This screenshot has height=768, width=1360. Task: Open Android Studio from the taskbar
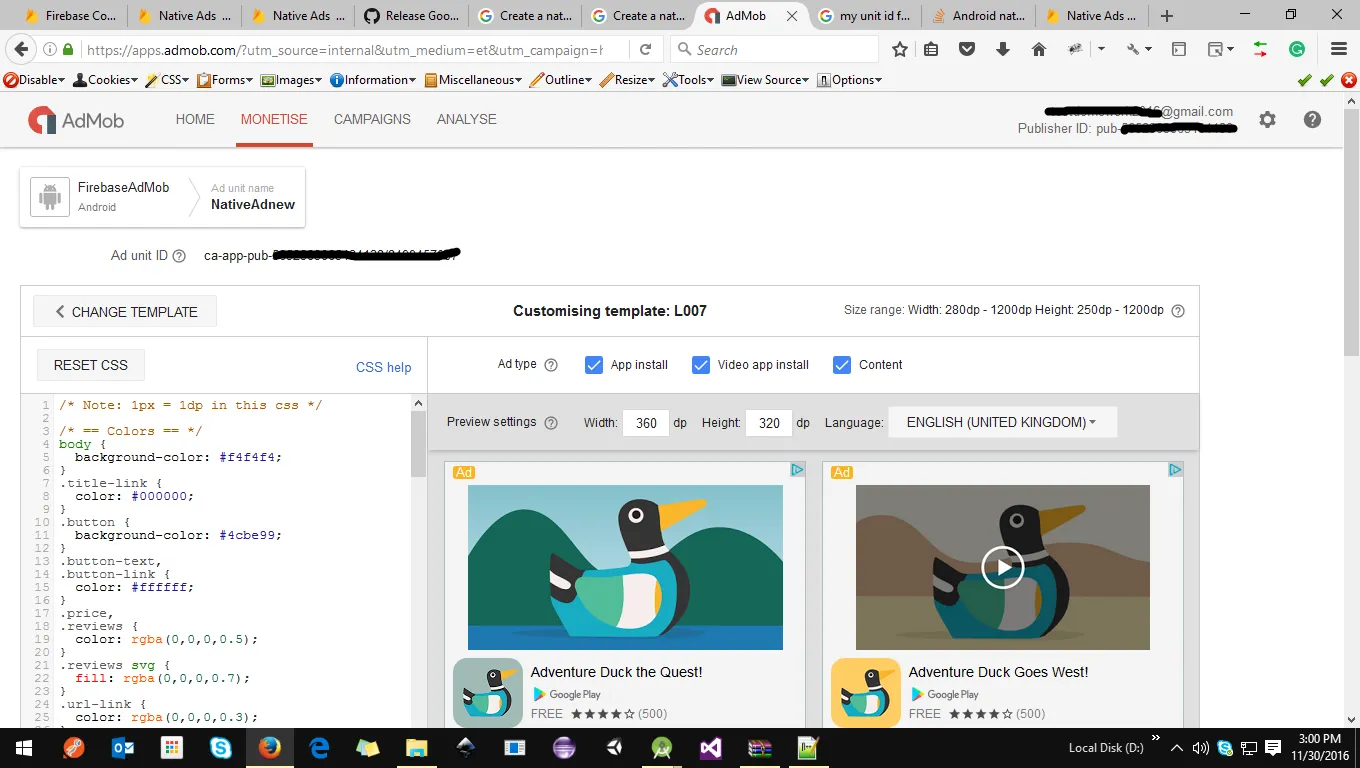pos(662,747)
